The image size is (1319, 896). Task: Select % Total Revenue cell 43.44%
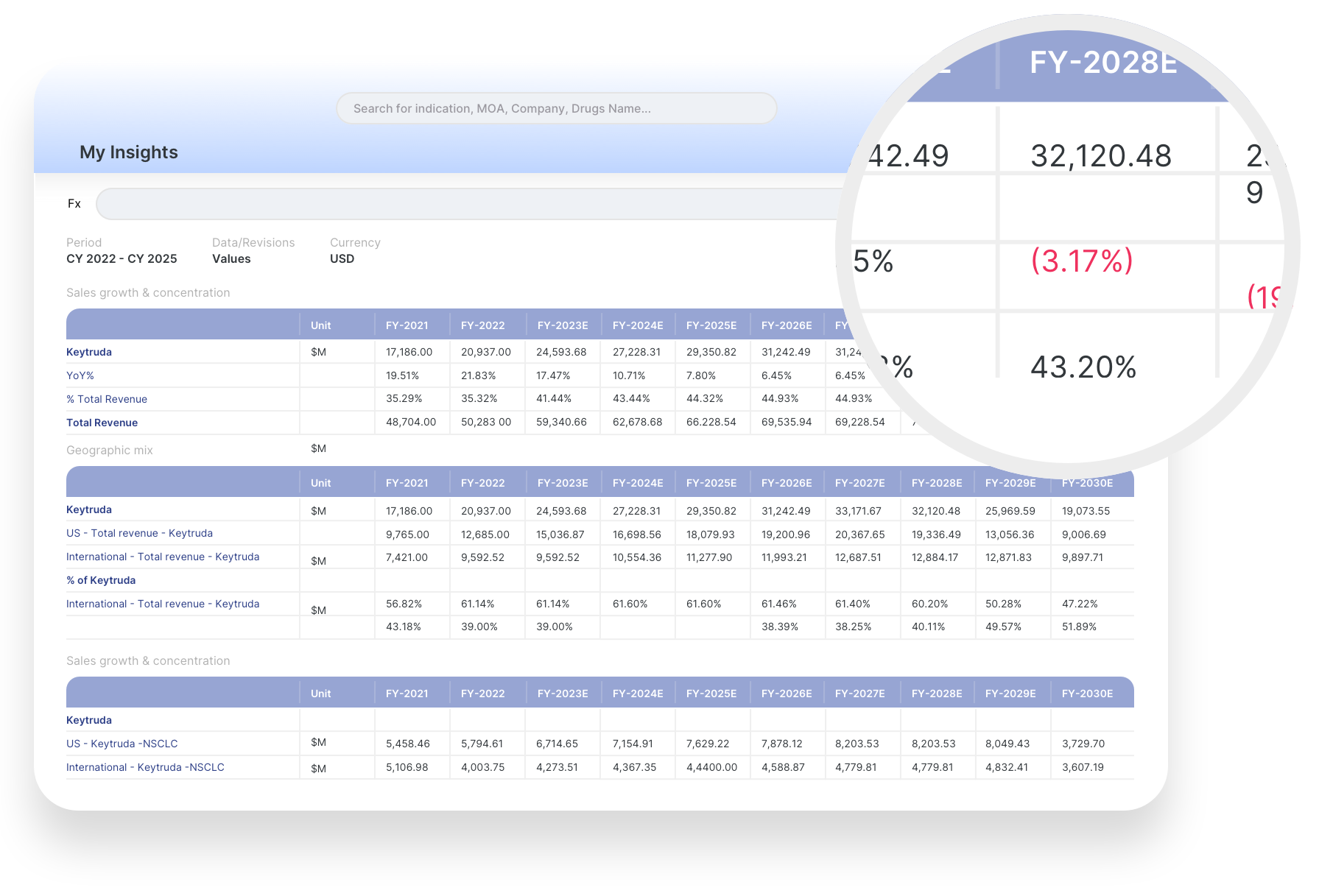tap(631, 398)
